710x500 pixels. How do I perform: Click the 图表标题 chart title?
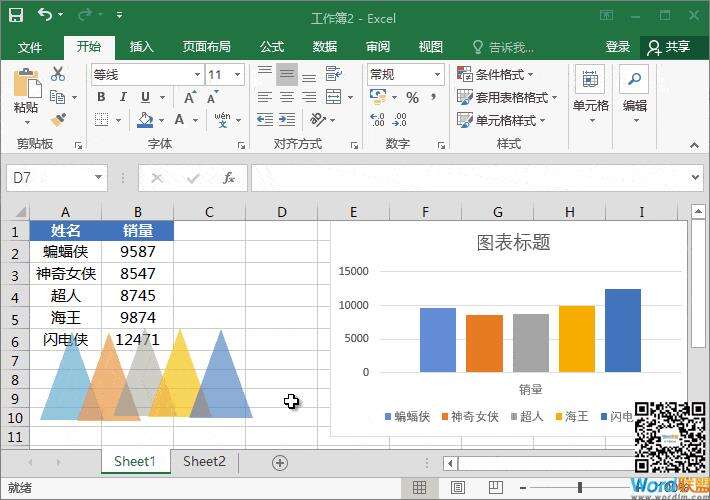pos(513,242)
